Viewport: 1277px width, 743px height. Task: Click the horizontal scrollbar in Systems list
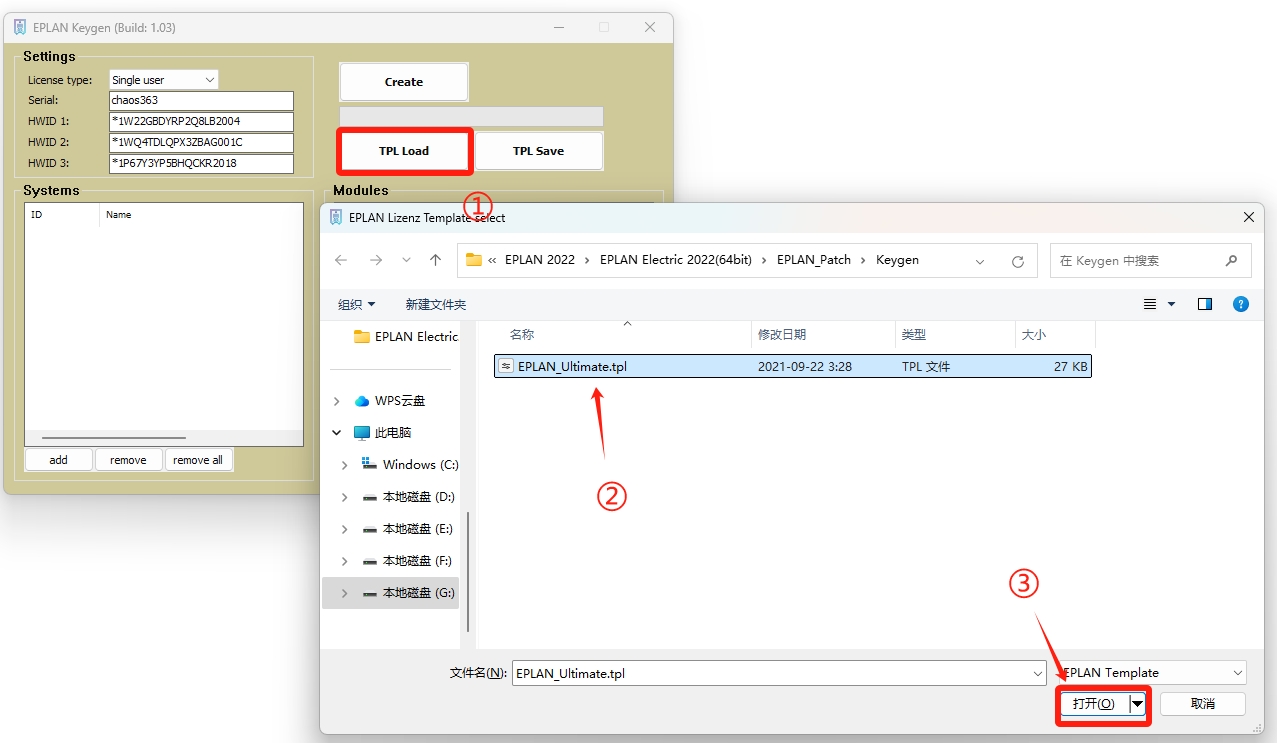tap(114, 438)
